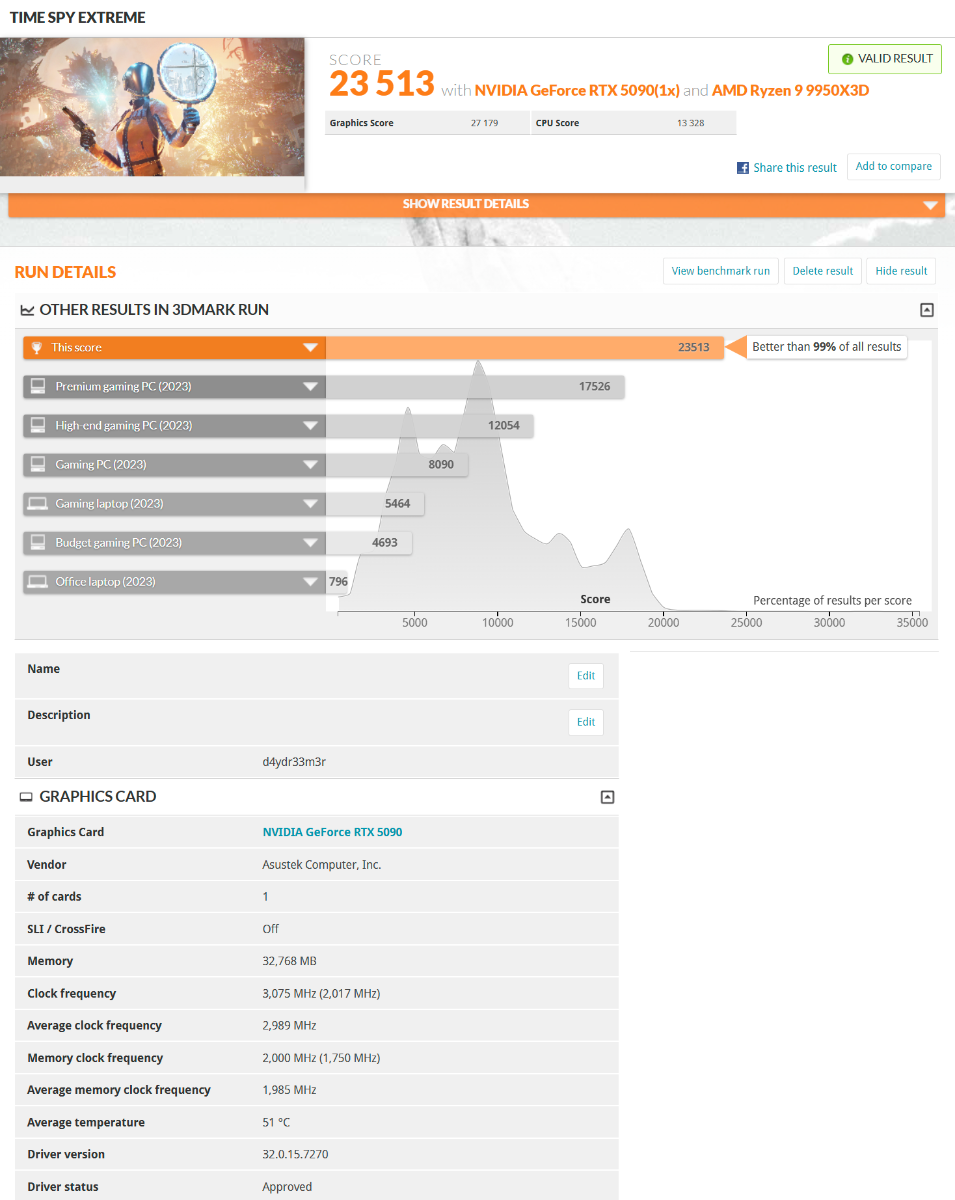Screen dimensions: 955x1200
Task: Click the Valid Result badge
Action: click(884, 59)
